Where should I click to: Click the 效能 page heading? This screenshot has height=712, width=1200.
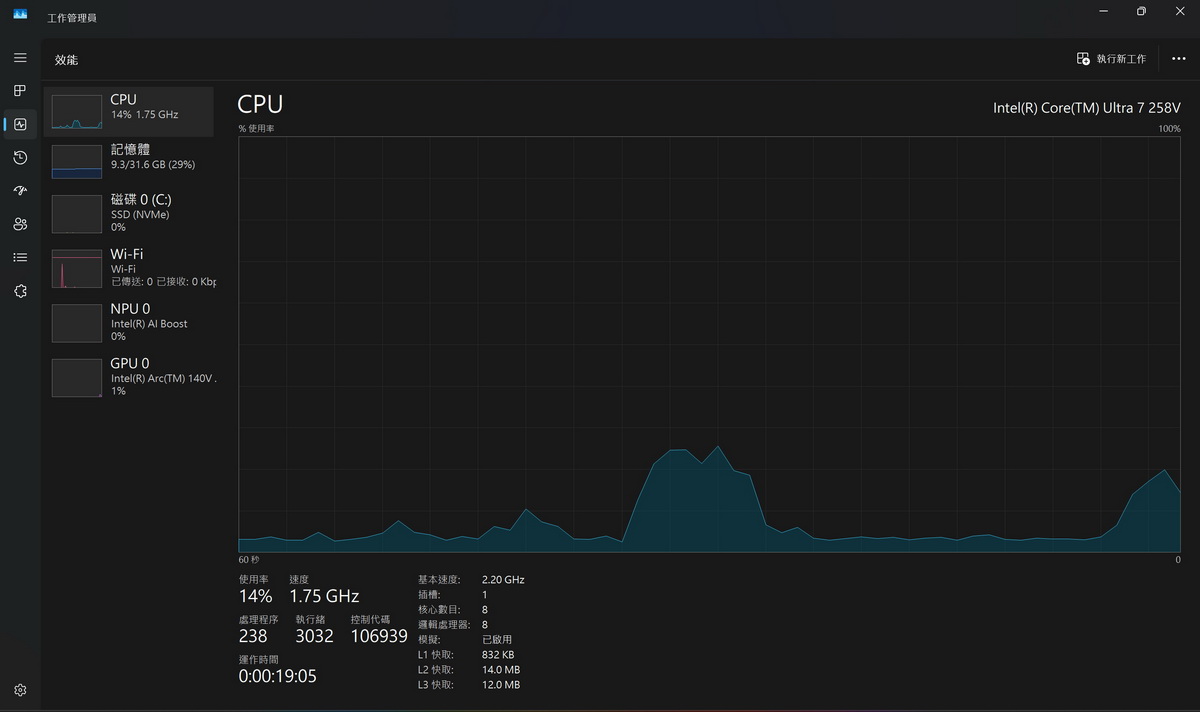click(66, 60)
